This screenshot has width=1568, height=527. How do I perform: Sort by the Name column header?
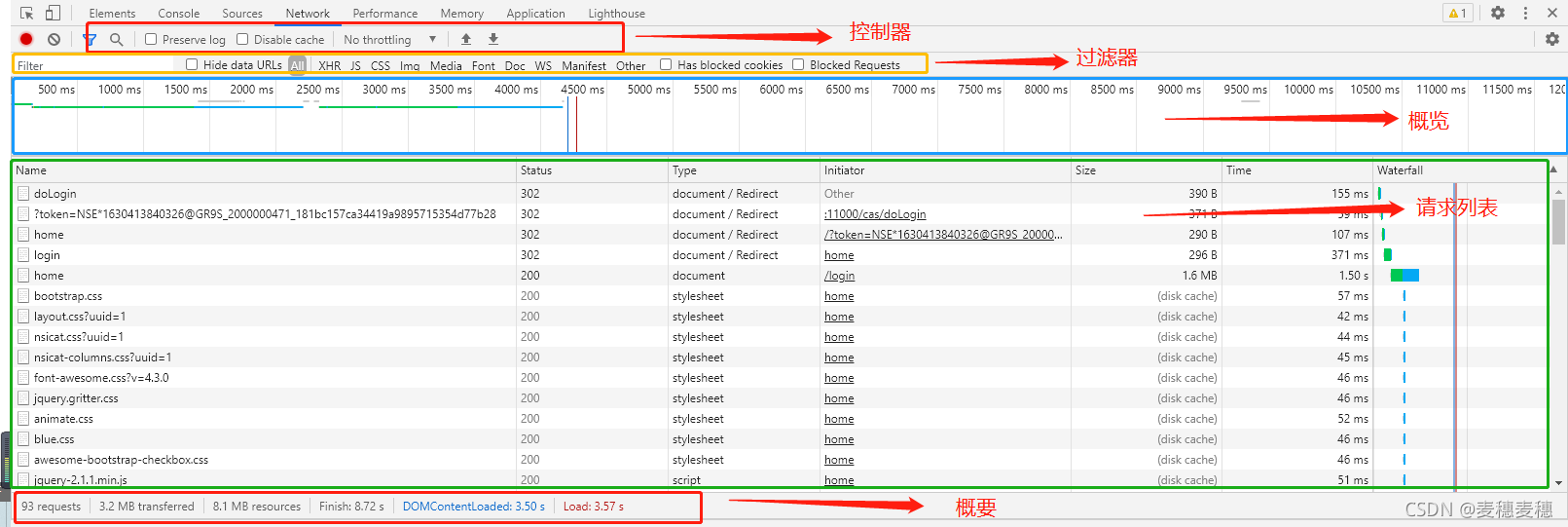coord(264,170)
